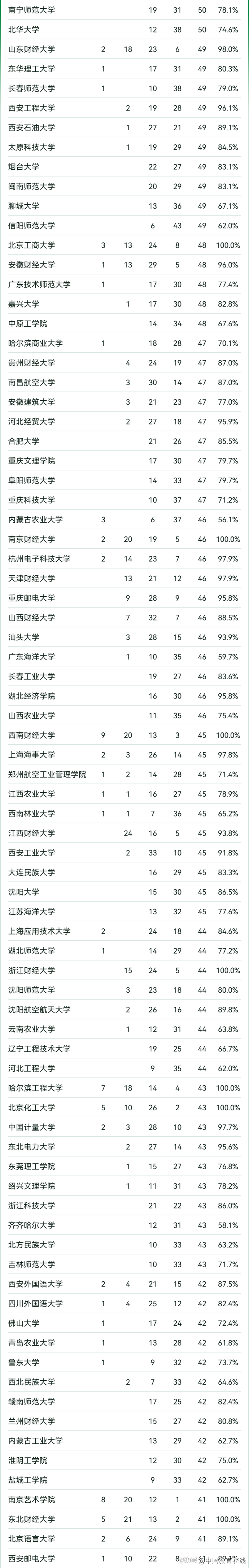
Task: Select the 郑州航空工业管理学院 entry
Action: point(47,774)
